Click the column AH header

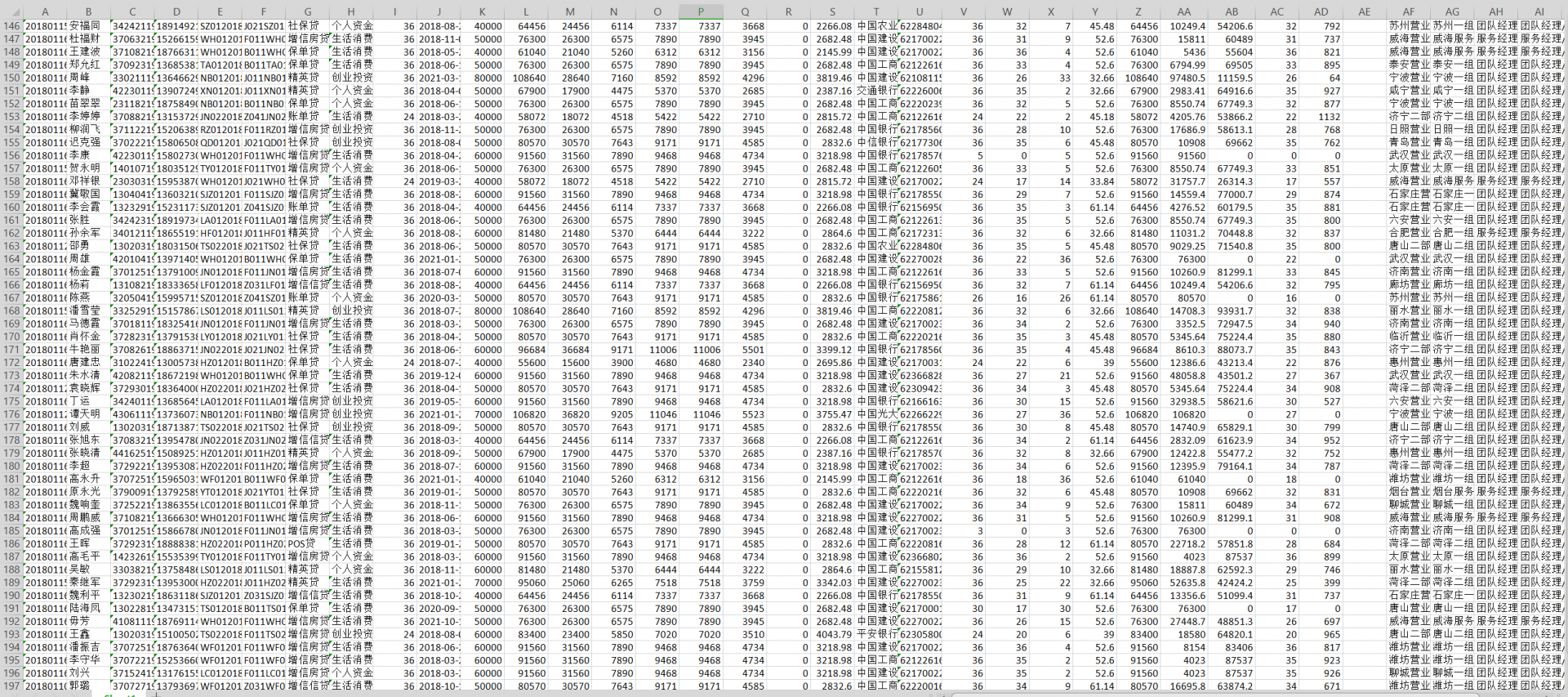[1495, 11]
